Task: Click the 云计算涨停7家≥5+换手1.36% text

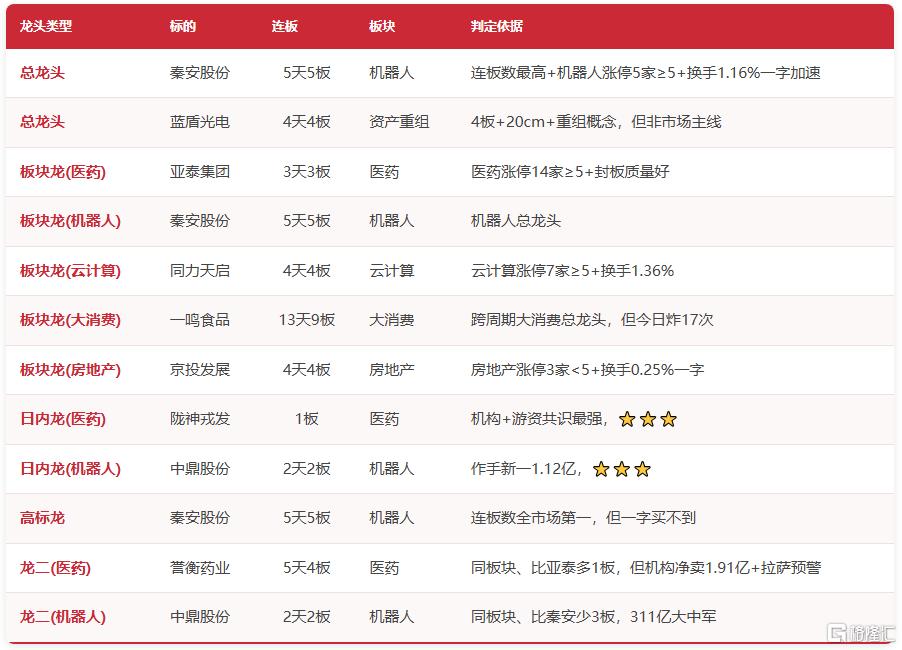Action: [x=572, y=271]
